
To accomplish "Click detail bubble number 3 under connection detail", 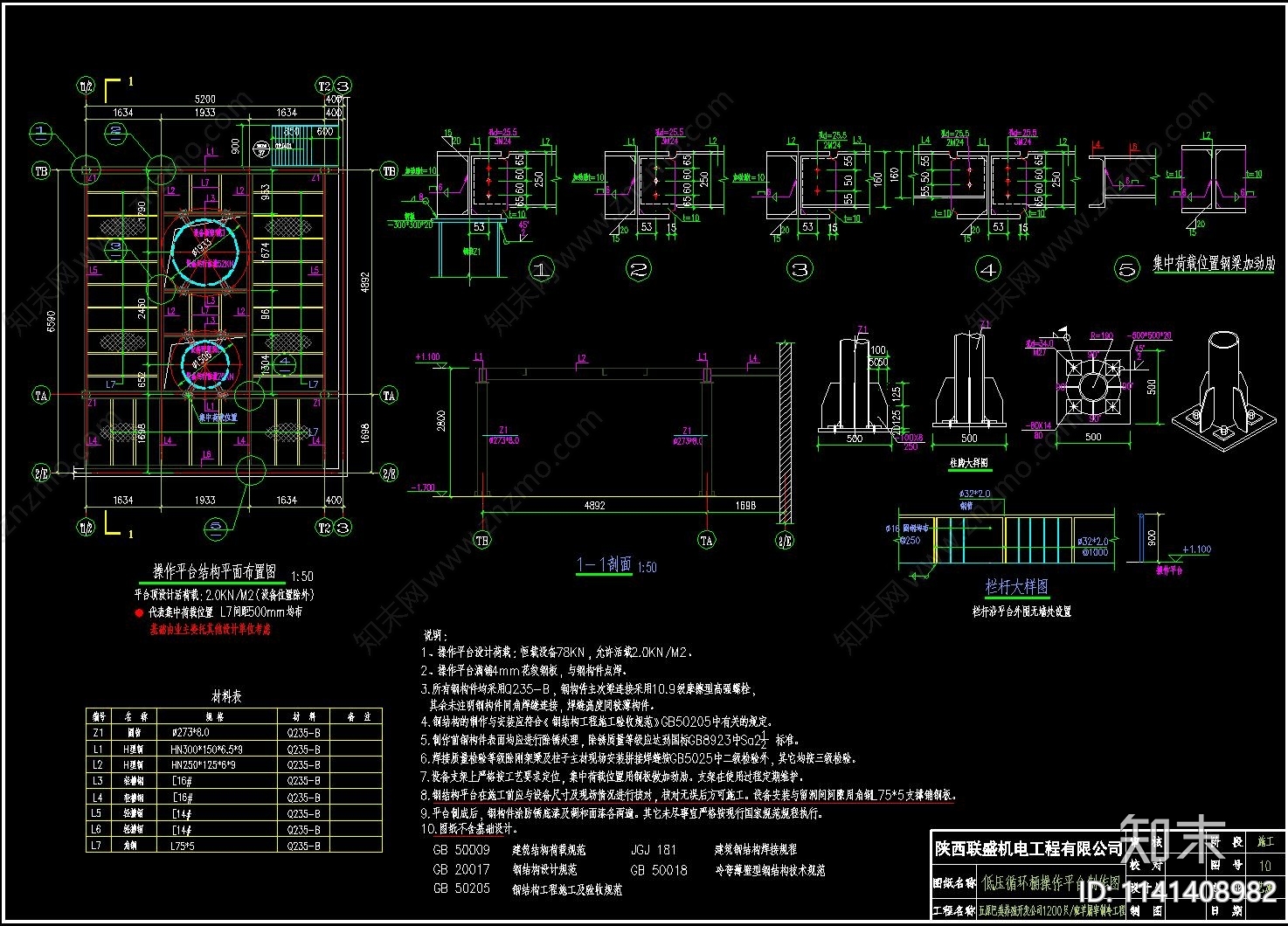I will point(800,269).
